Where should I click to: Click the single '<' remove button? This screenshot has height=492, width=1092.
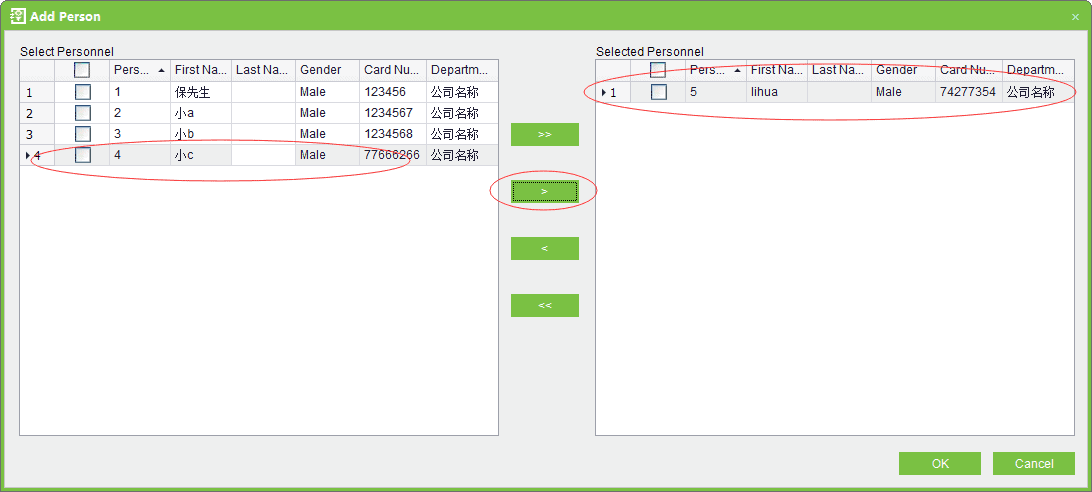[544, 249]
